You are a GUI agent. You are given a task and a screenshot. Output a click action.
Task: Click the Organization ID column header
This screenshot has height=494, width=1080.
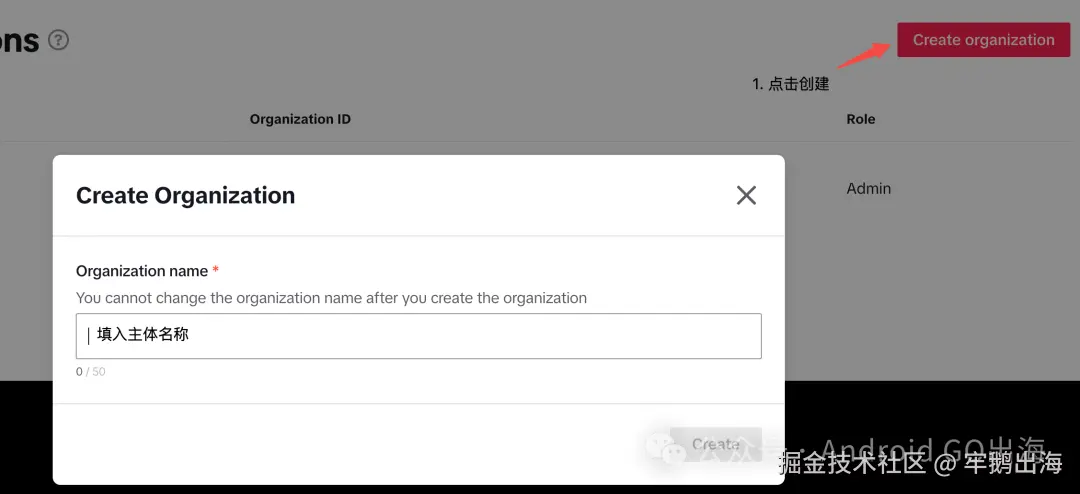point(300,119)
